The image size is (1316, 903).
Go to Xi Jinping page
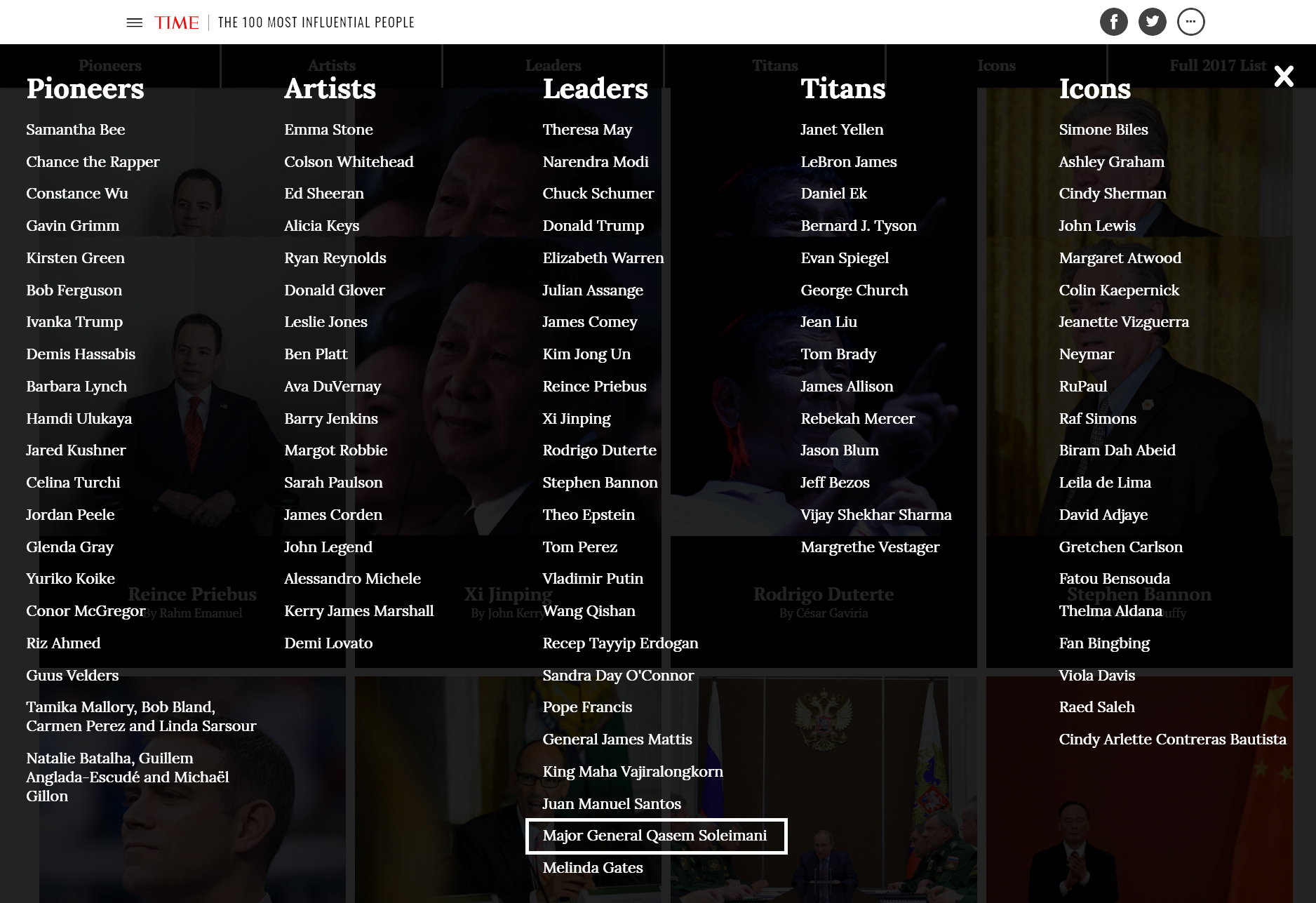click(x=577, y=419)
